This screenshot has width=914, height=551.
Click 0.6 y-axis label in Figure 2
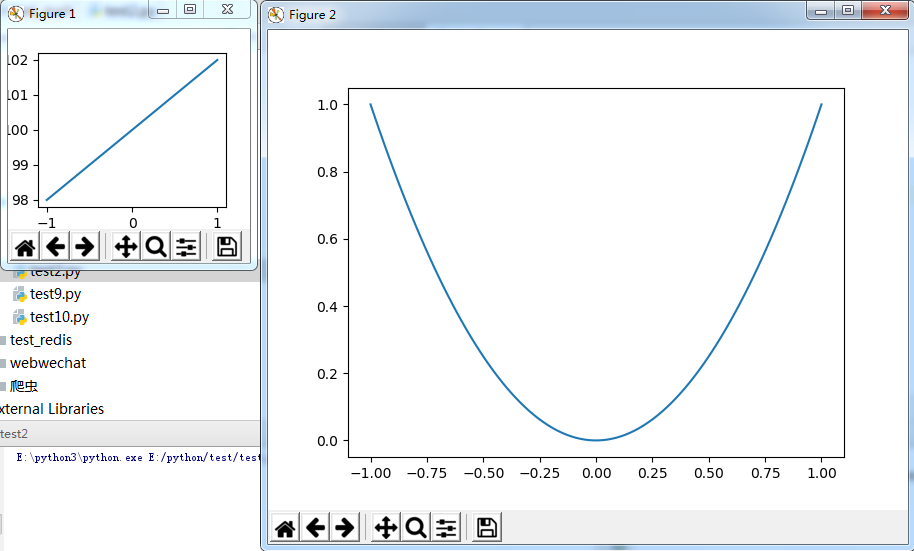tap(328, 239)
